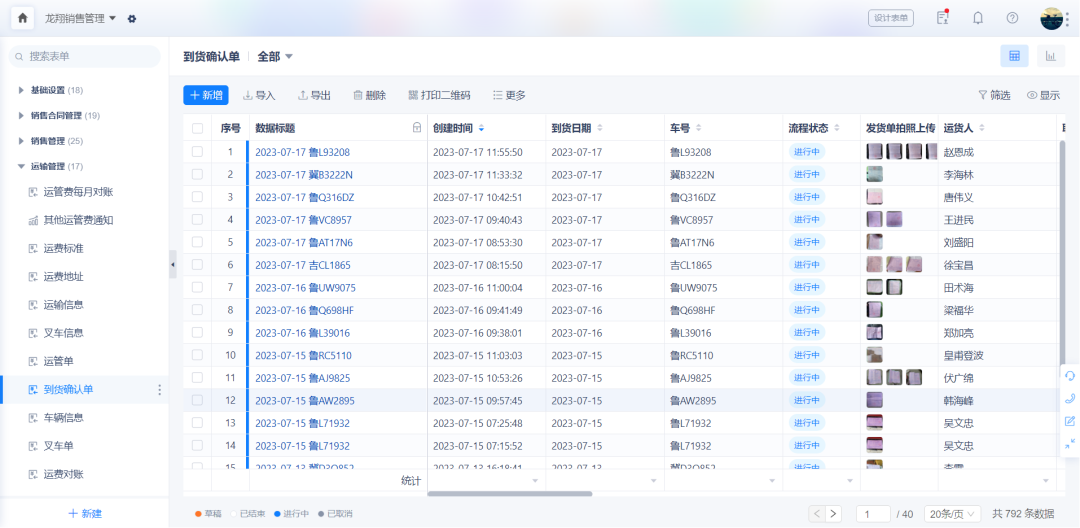
Task: Click the shrink floating panel icon
Action: click(1070, 444)
